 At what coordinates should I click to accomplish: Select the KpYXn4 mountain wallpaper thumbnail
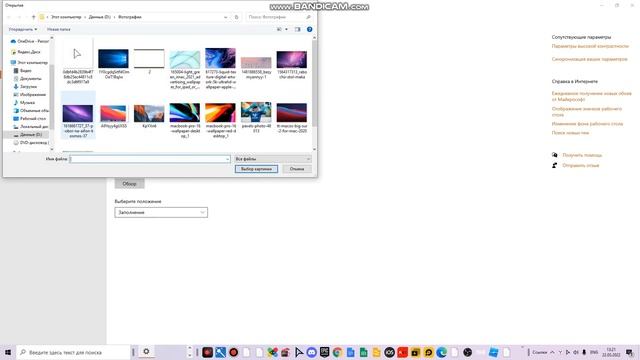[x=149, y=113]
